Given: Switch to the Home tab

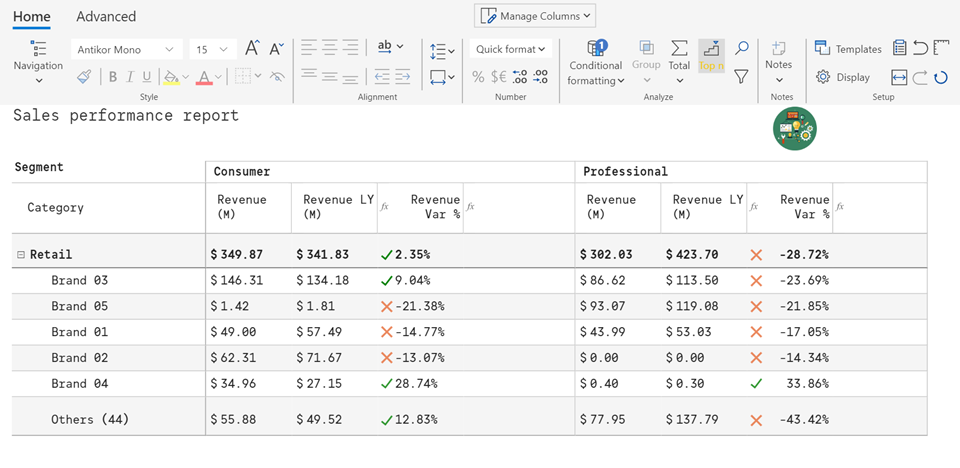Looking at the screenshot, I should 32,16.
